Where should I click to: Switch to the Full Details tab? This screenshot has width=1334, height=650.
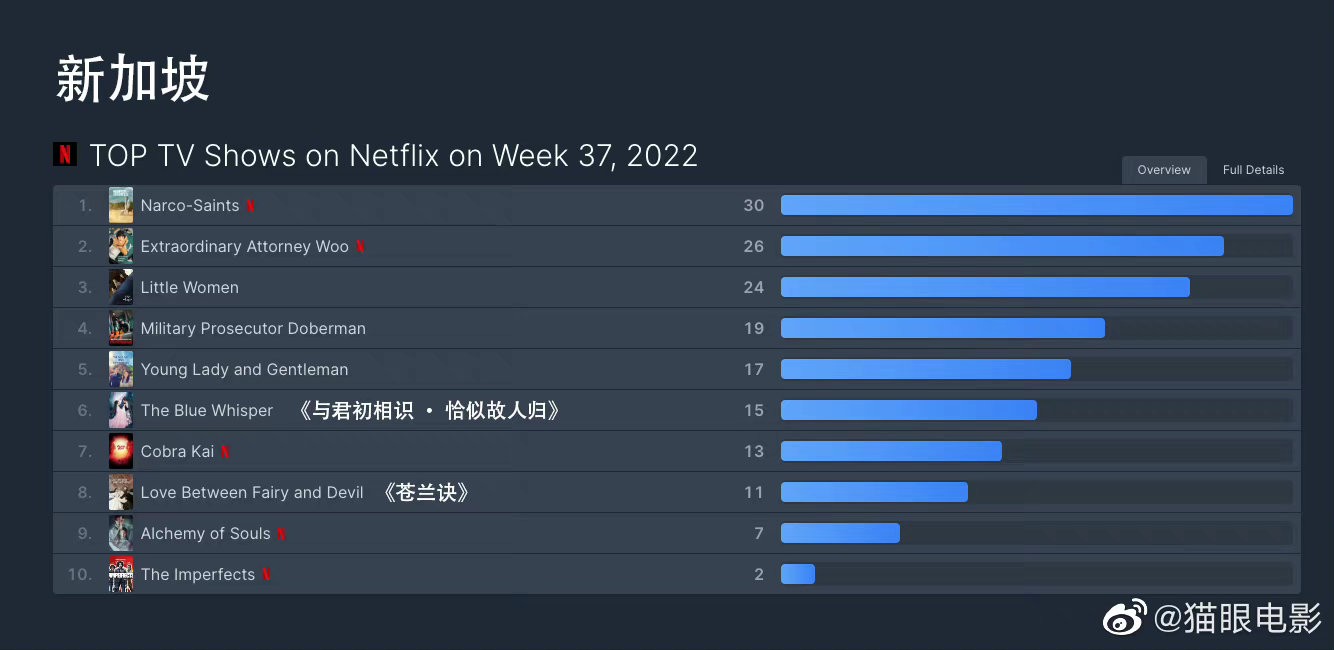[1253, 170]
